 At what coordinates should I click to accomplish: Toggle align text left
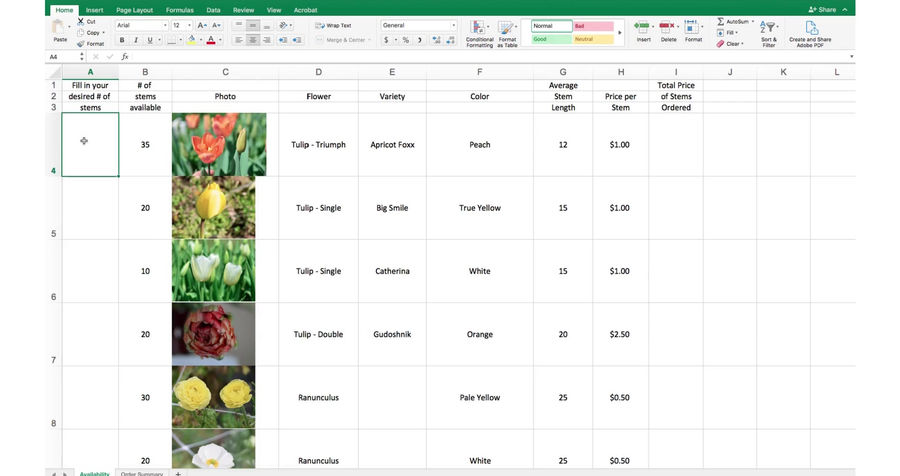239,40
